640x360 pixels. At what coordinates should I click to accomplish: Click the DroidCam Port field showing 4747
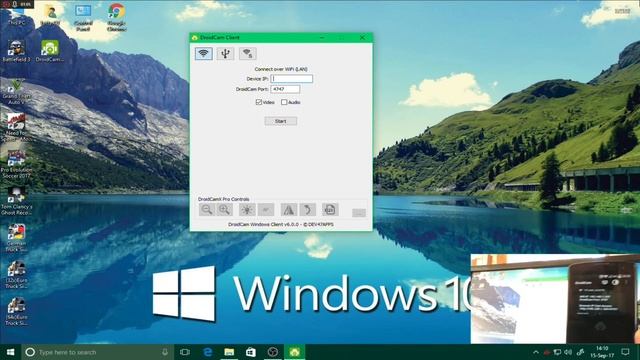point(285,89)
